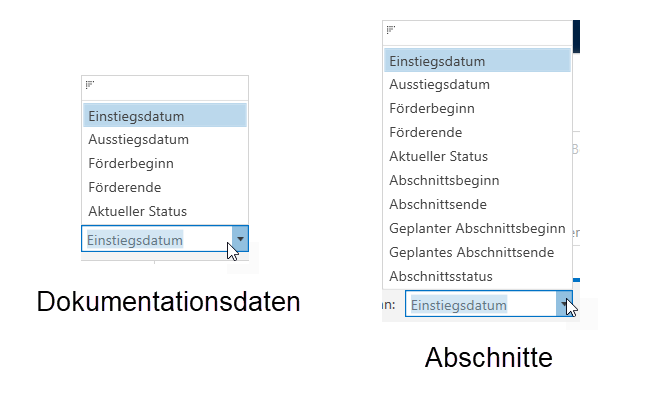The width and height of the screenshot is (660, 401).
Task: Select Aktueller Status in the Abschnitte list
Action: pyautogui.click(x=438, y=156)
